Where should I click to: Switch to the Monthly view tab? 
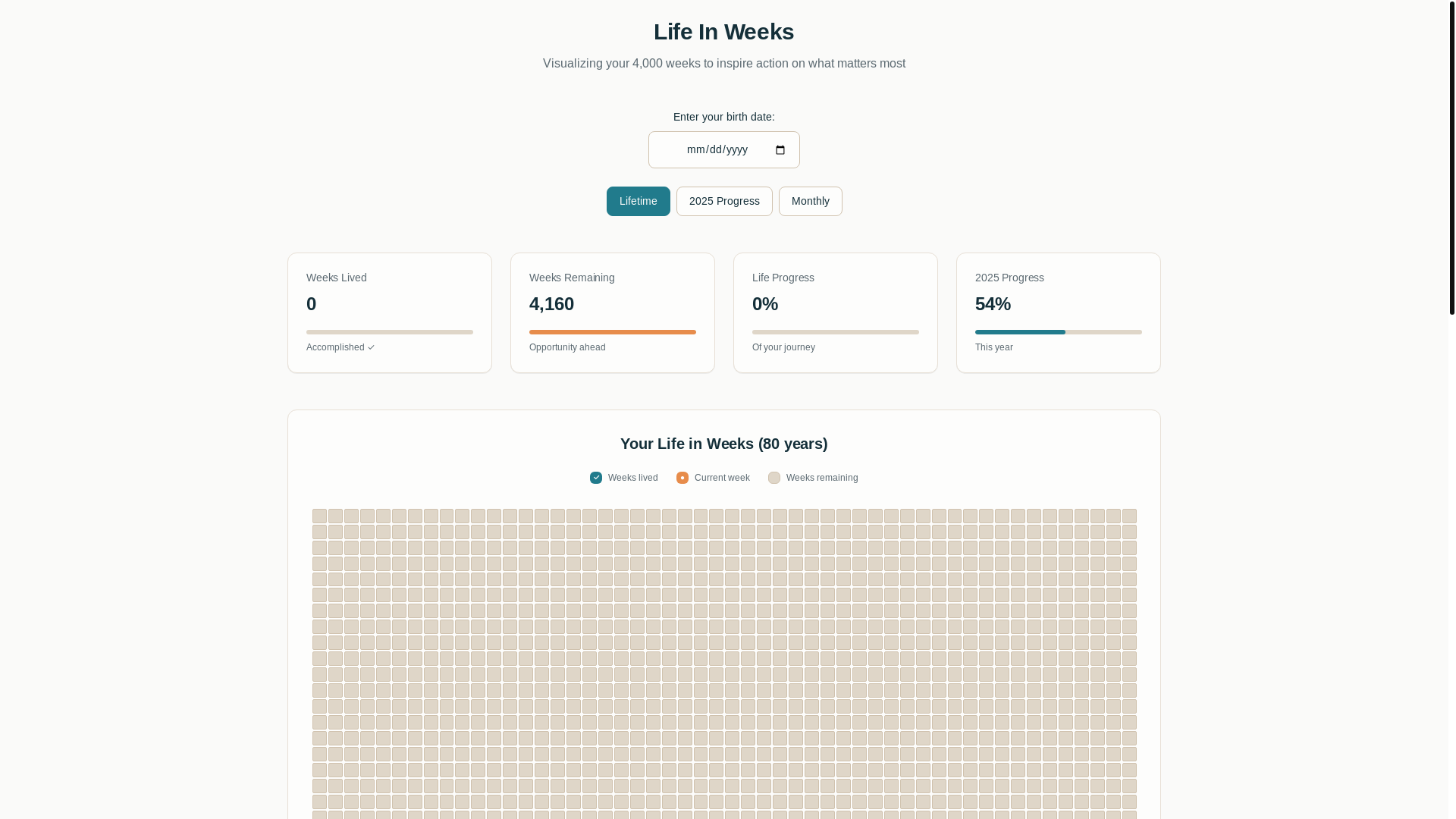811,202
